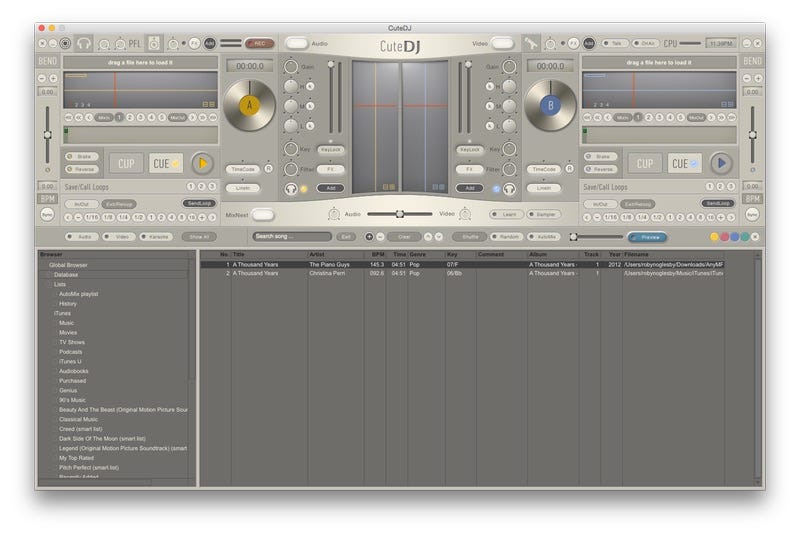Screen dimensions: 800x537
Task: Click the blue Preview button
Action: [x=648, y=237]
